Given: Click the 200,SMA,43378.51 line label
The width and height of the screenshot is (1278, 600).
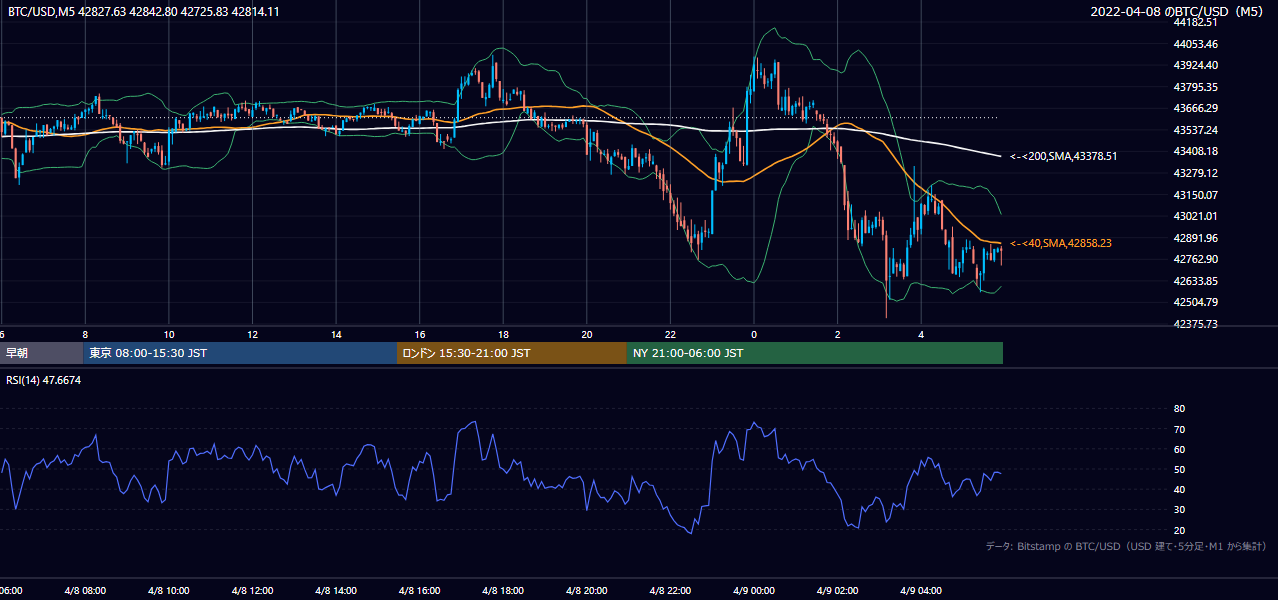Looking at the screenshot, I should (1063, 156).
